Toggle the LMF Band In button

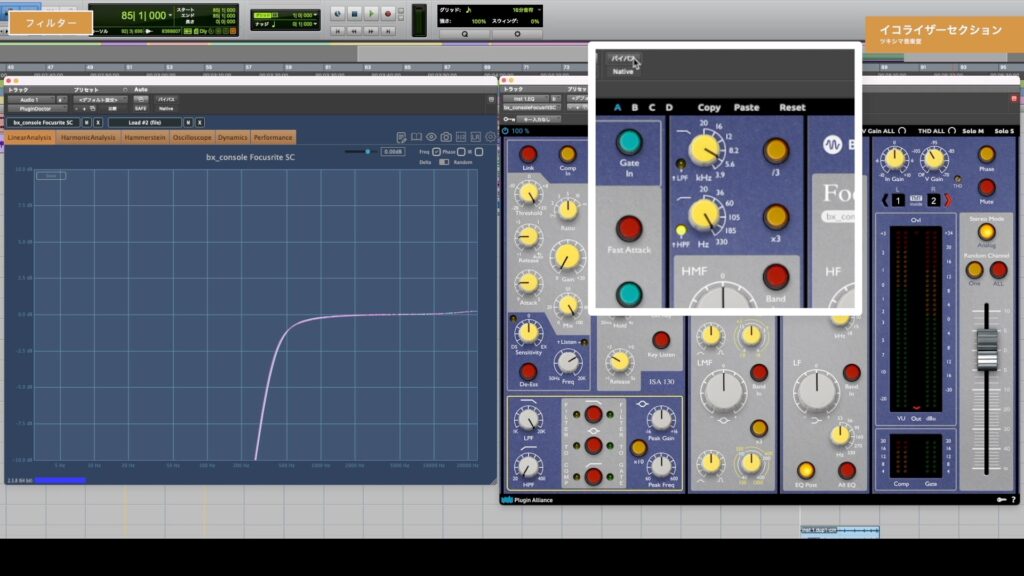759,372
